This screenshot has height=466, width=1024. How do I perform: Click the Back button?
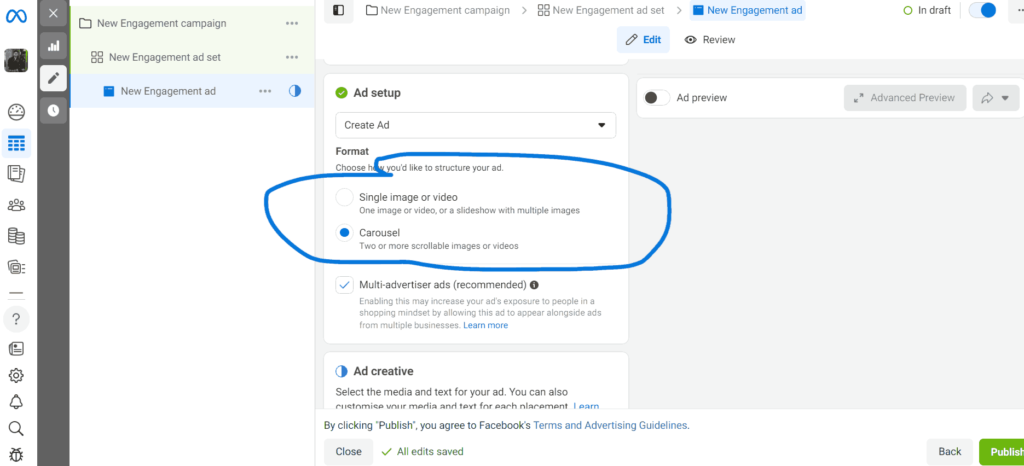tap(949, 452)
